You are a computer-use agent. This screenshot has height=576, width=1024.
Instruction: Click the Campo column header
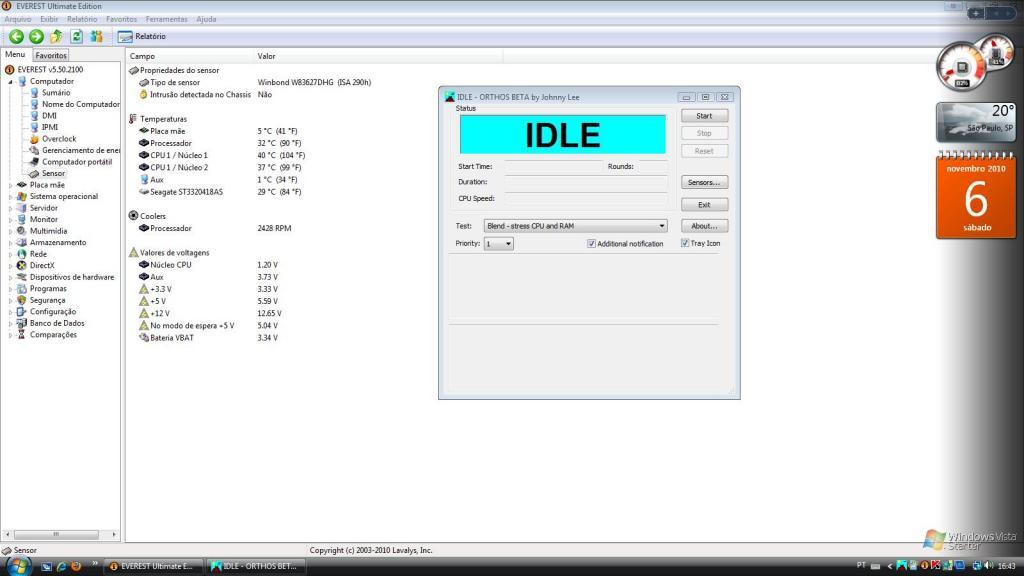(189, 56)
